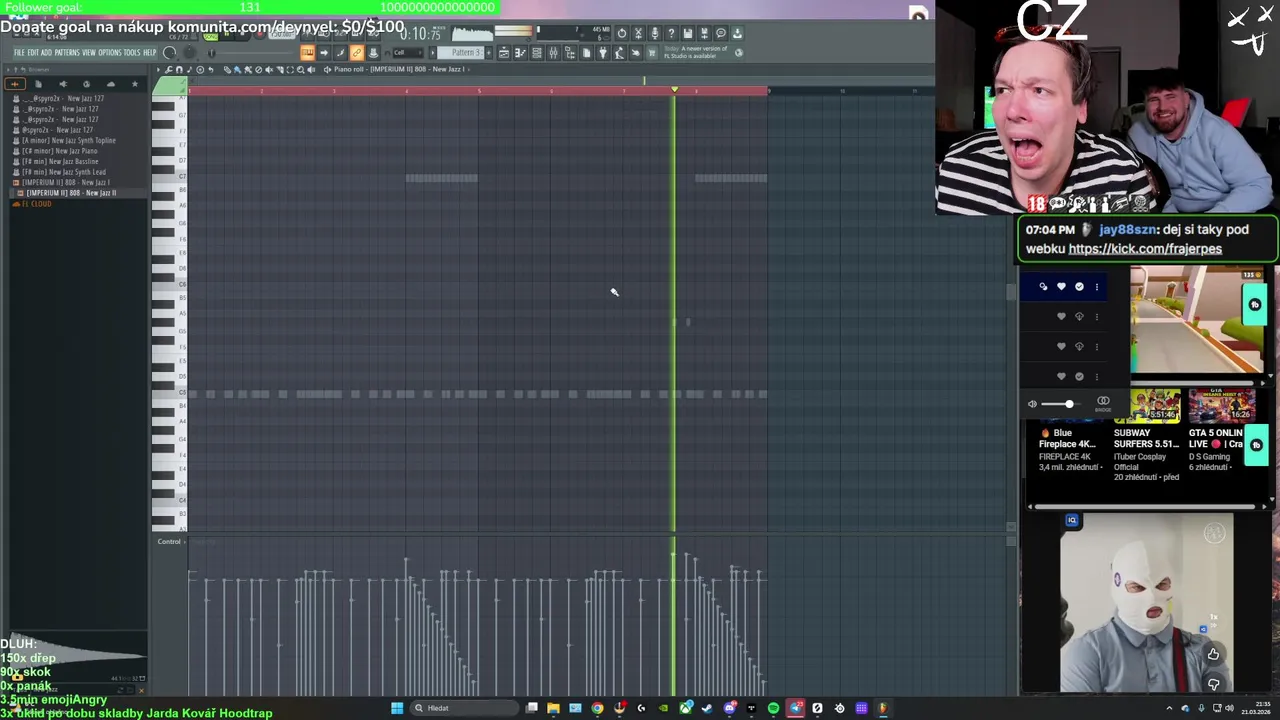Open the Cell snap selector dropdown
This screenshot has height=720, width=1280.
tap(407, 52)
